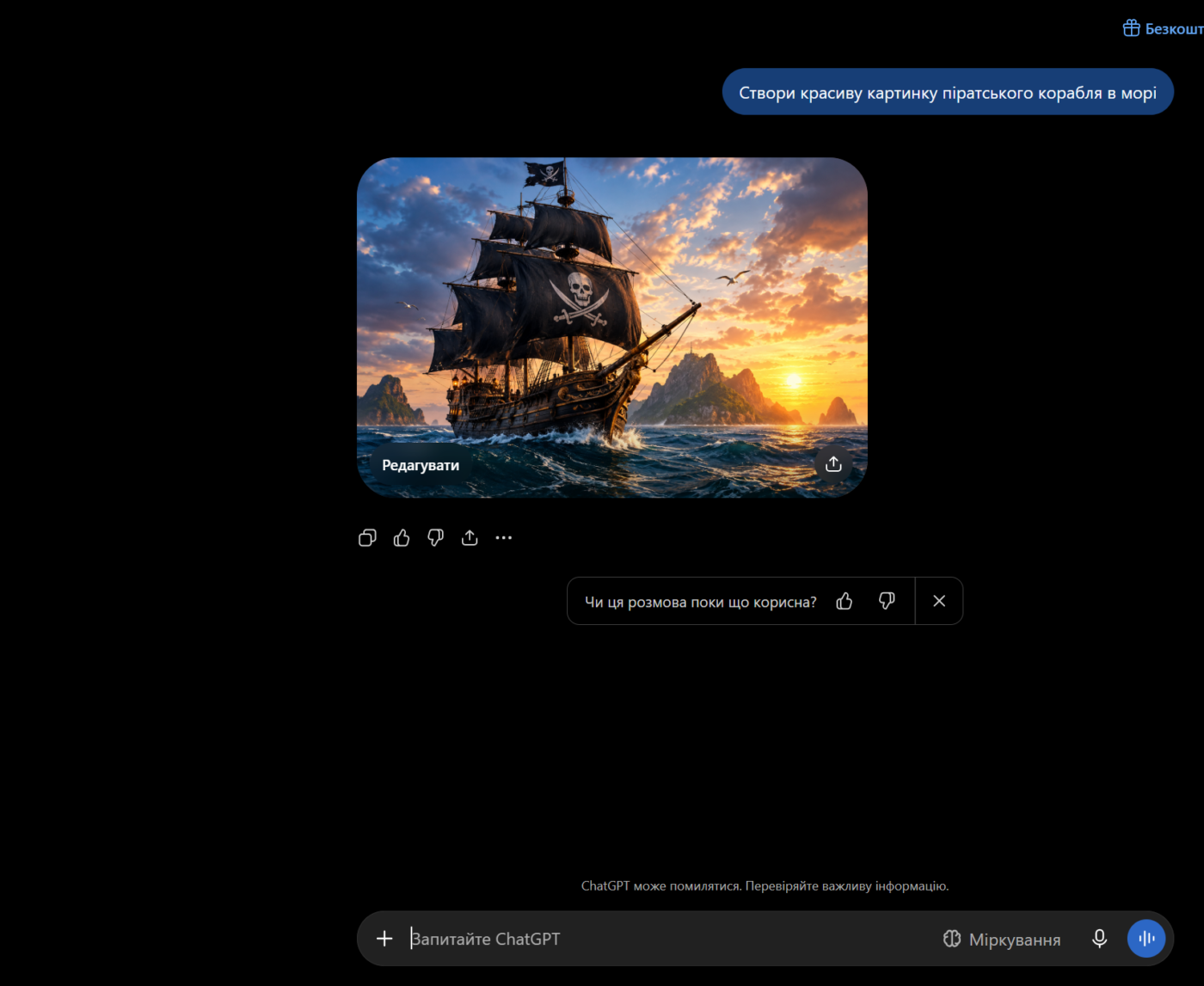This screenshot has height=986, width=1204.
Task: Click the Редагувати button on the image
Action: 421,465
